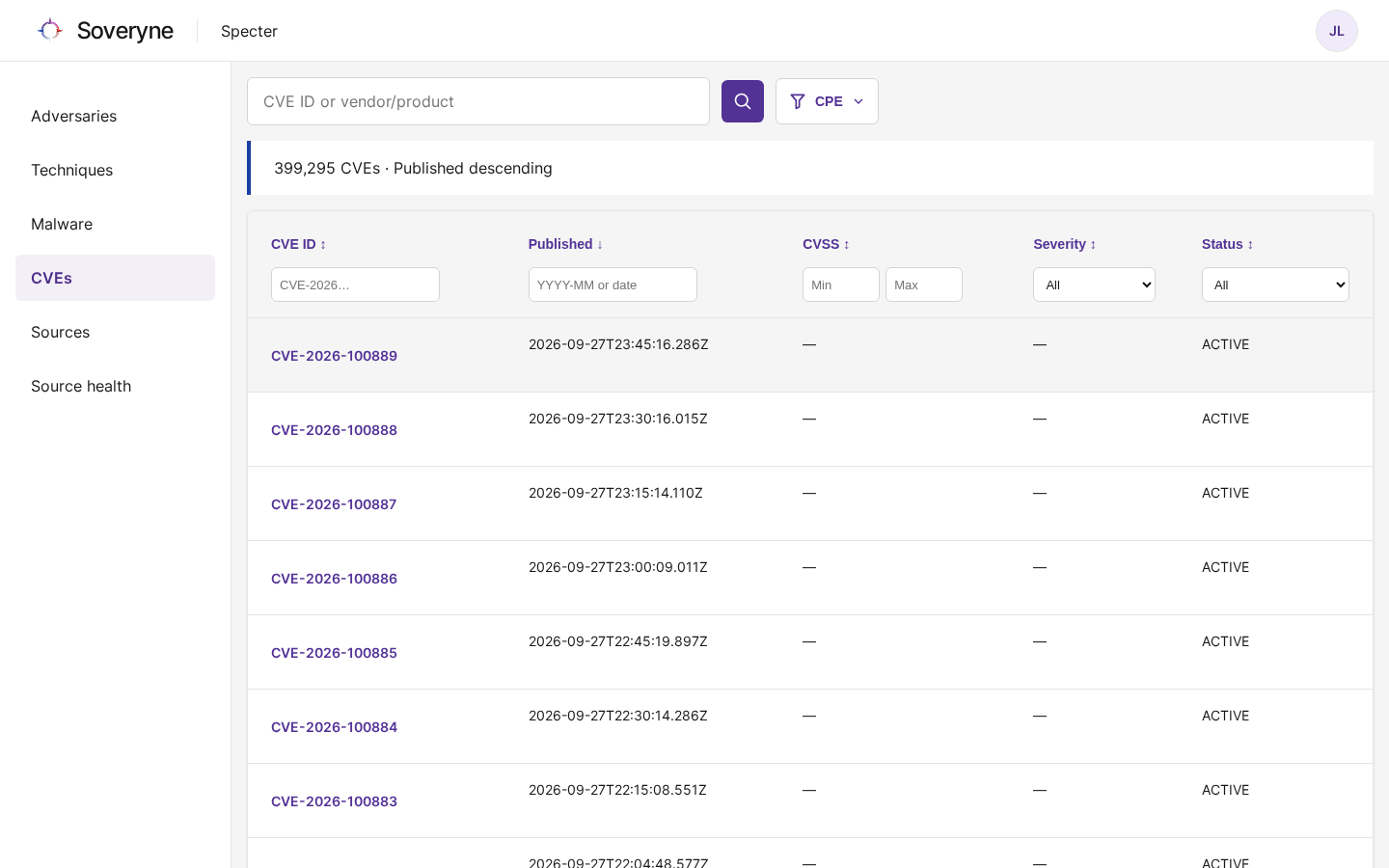The image size is (1389, 868).
Task: Expand the Status filter select
Action: pos(1275,285)
